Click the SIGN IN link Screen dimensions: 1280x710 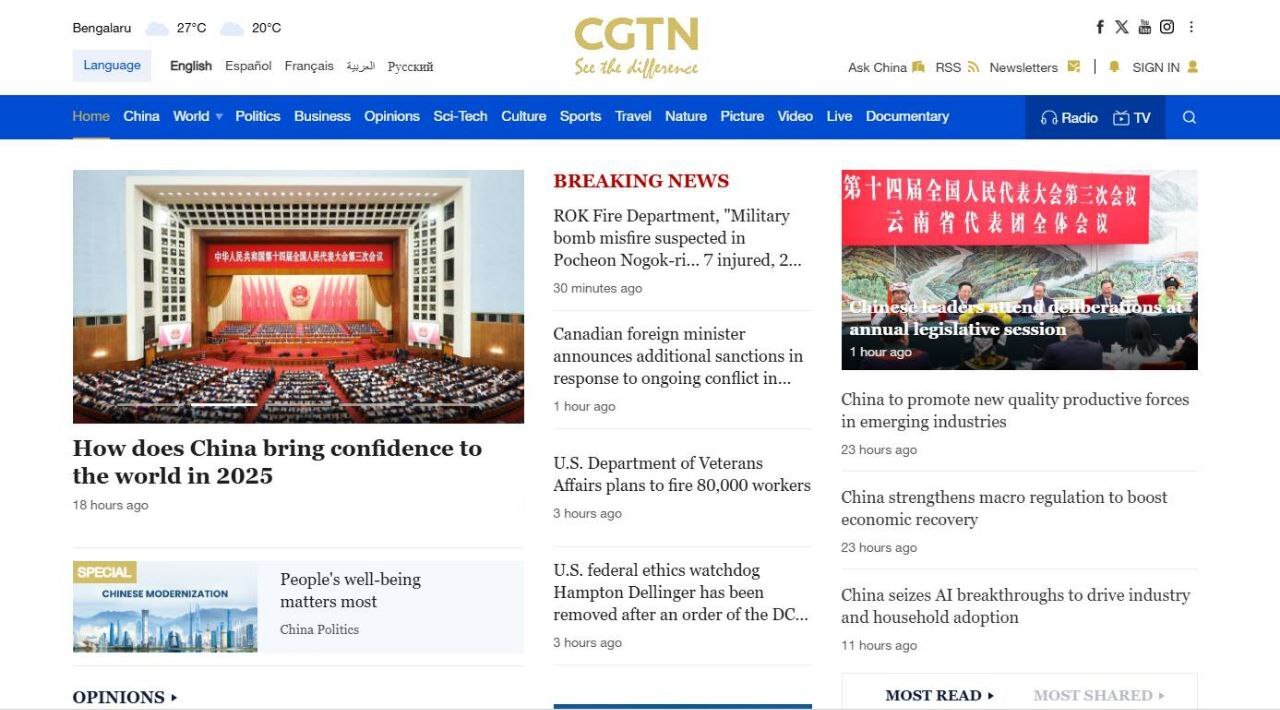[1155, 67]
